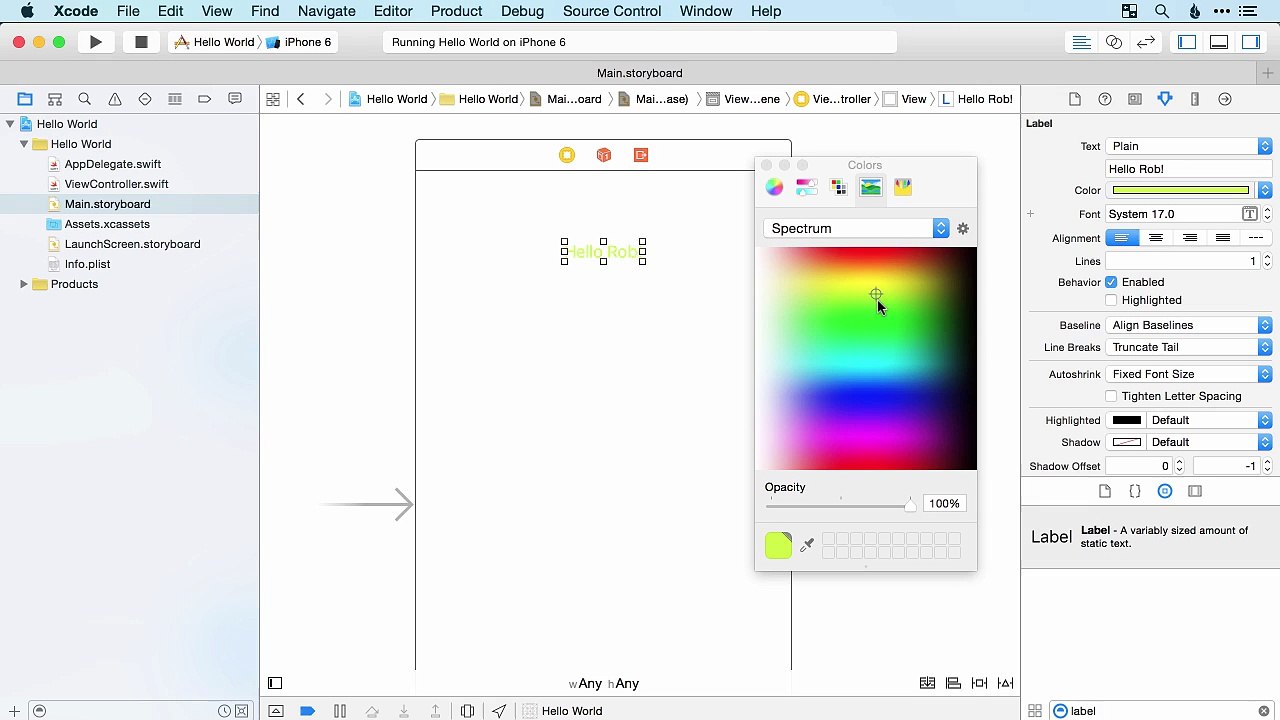
Task: Open the File inspector
Action: (x=1075, y=99)
